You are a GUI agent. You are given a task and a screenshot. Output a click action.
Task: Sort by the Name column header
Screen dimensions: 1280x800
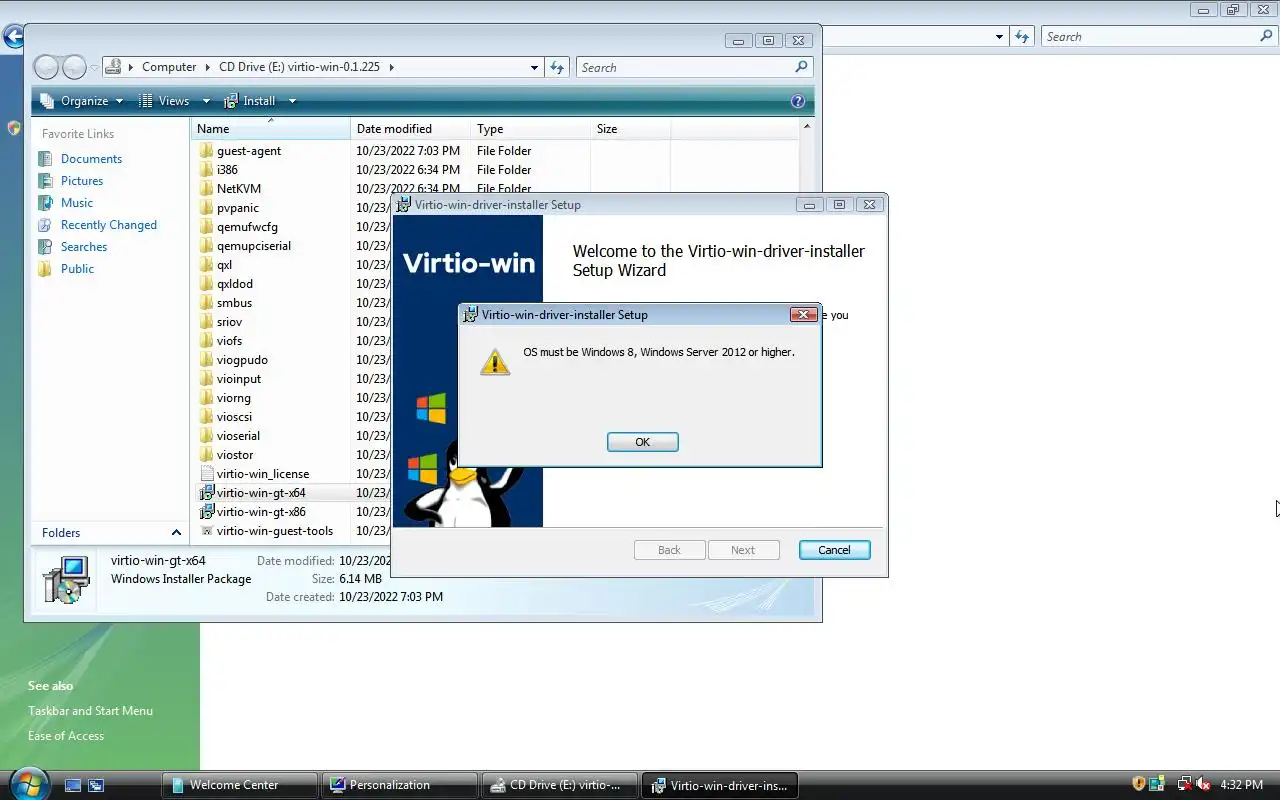tap(270, 129)
